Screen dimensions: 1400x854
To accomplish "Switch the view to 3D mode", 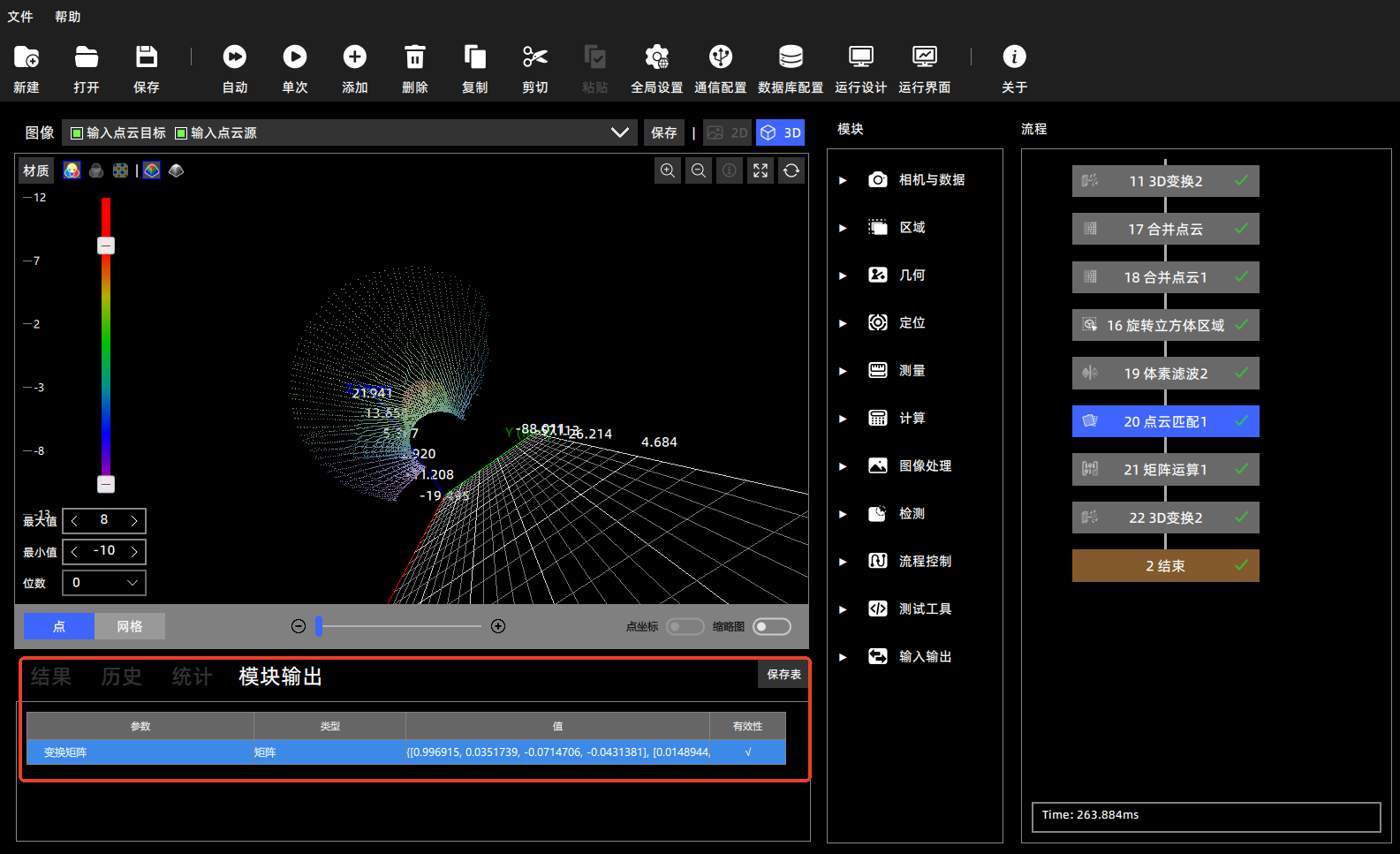I will pos(780,132).
